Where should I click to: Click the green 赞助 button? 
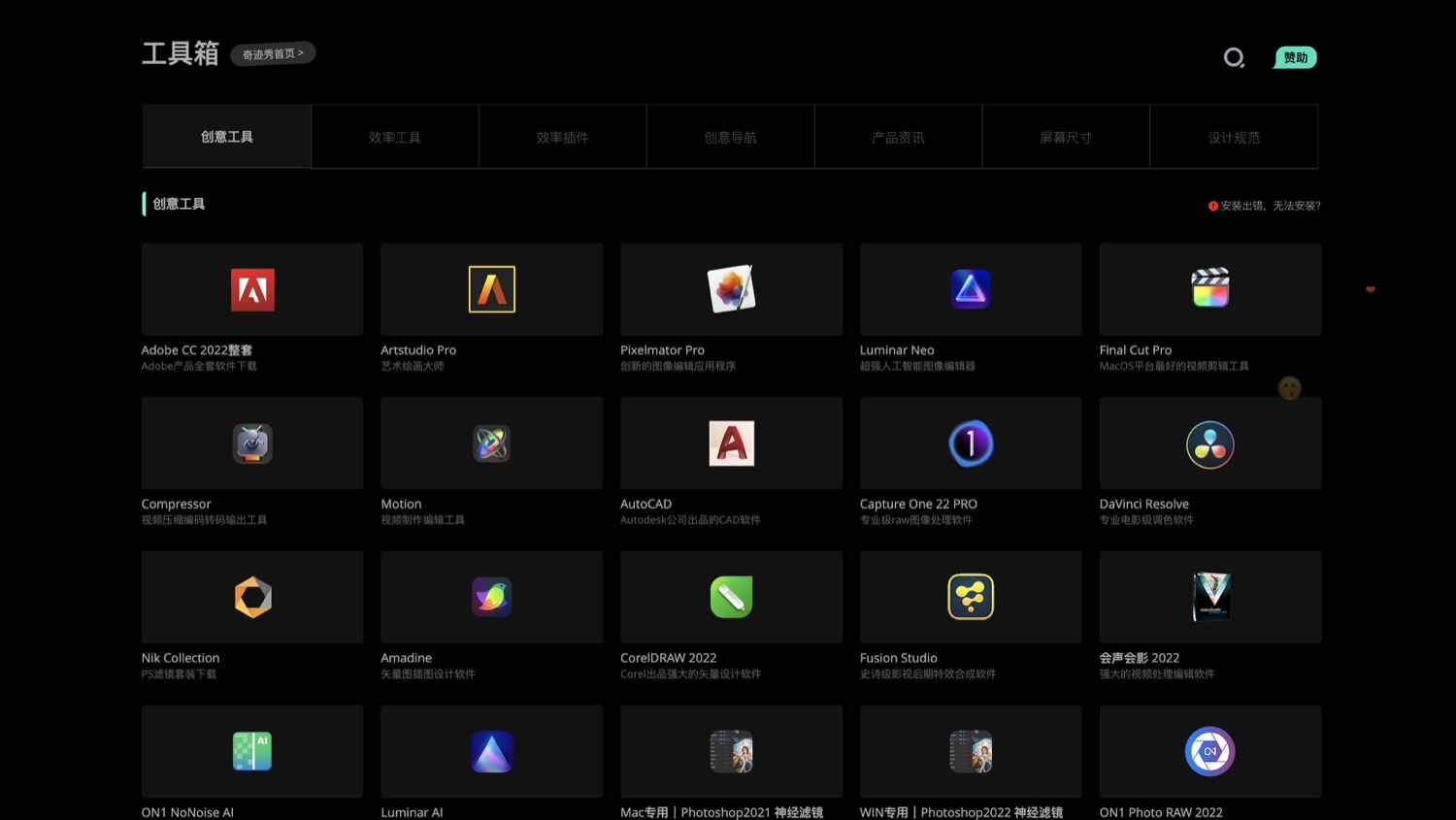pos(1295,58)
